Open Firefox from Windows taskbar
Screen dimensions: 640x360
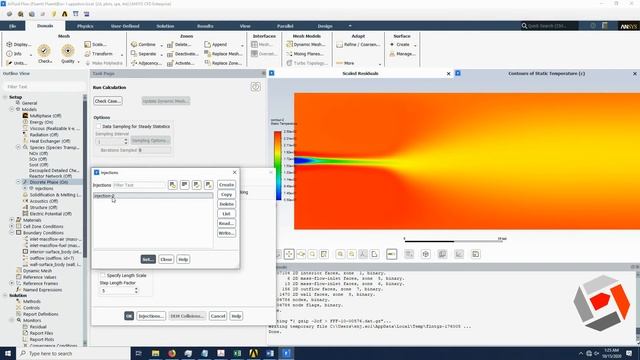click(172, 353)
